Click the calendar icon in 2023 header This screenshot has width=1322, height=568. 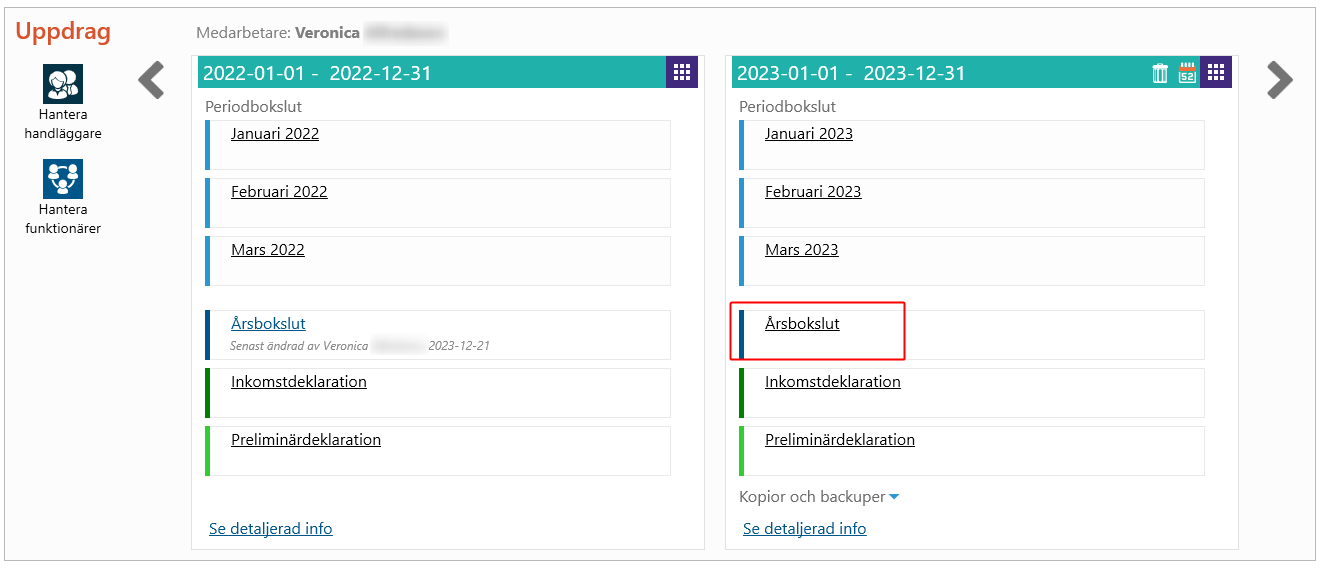(x=1188, y=73)
